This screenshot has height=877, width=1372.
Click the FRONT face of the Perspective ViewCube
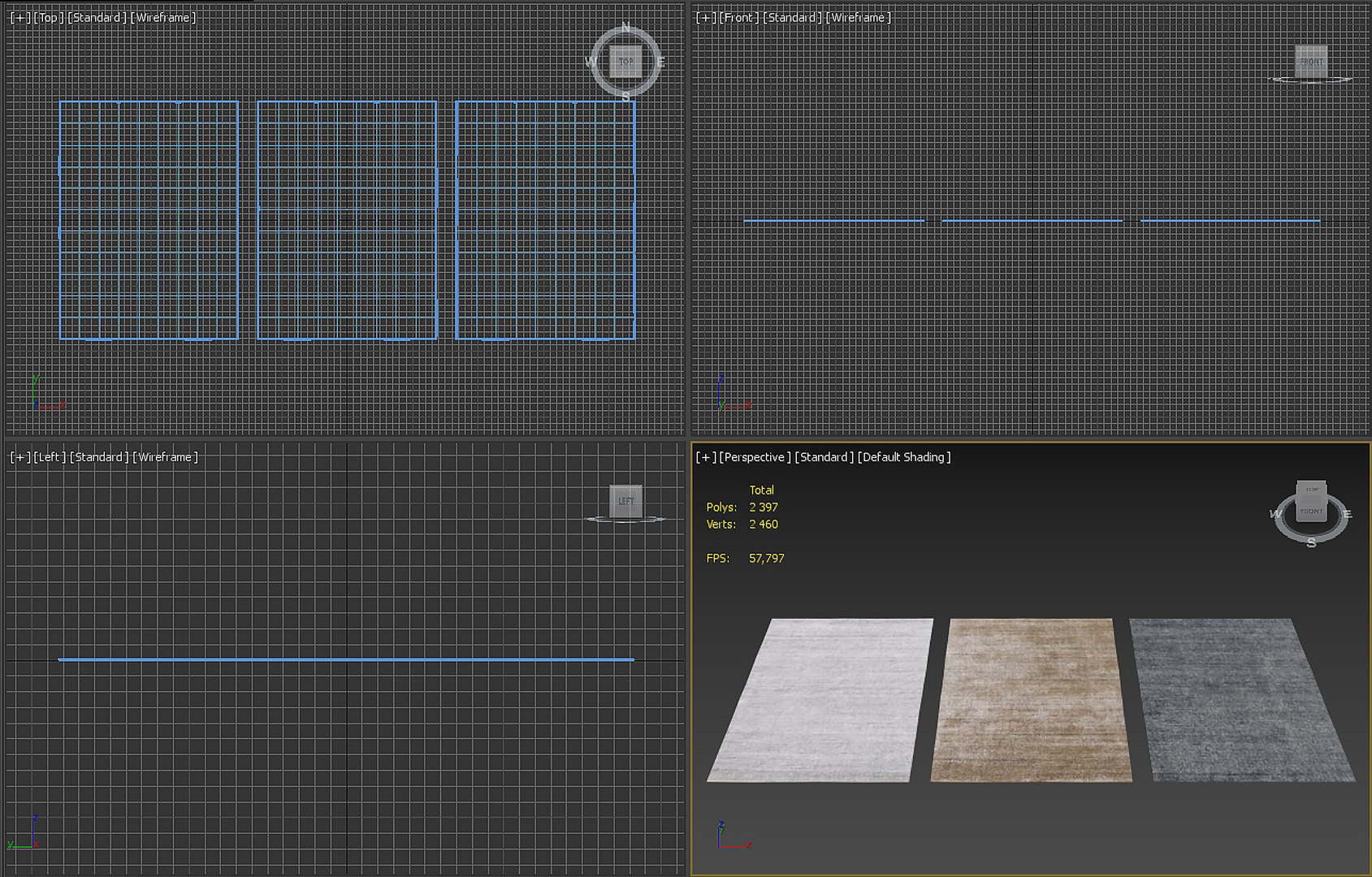1311,511
